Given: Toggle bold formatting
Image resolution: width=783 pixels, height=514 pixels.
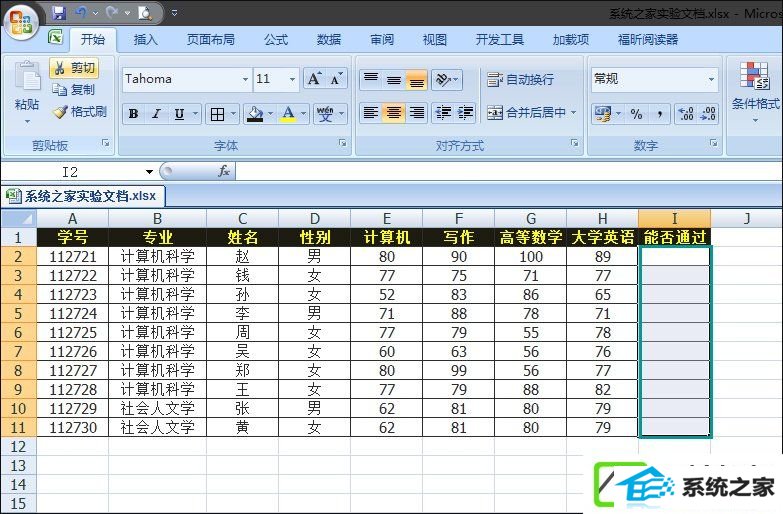Looking at the screenshot, I should (x=133, y=114).
